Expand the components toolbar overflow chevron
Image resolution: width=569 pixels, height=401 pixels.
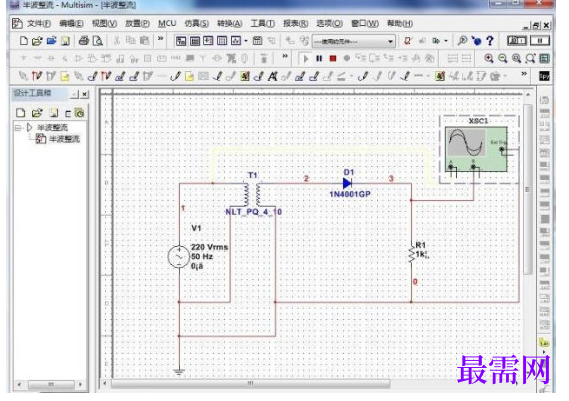(x=285, y=56)
